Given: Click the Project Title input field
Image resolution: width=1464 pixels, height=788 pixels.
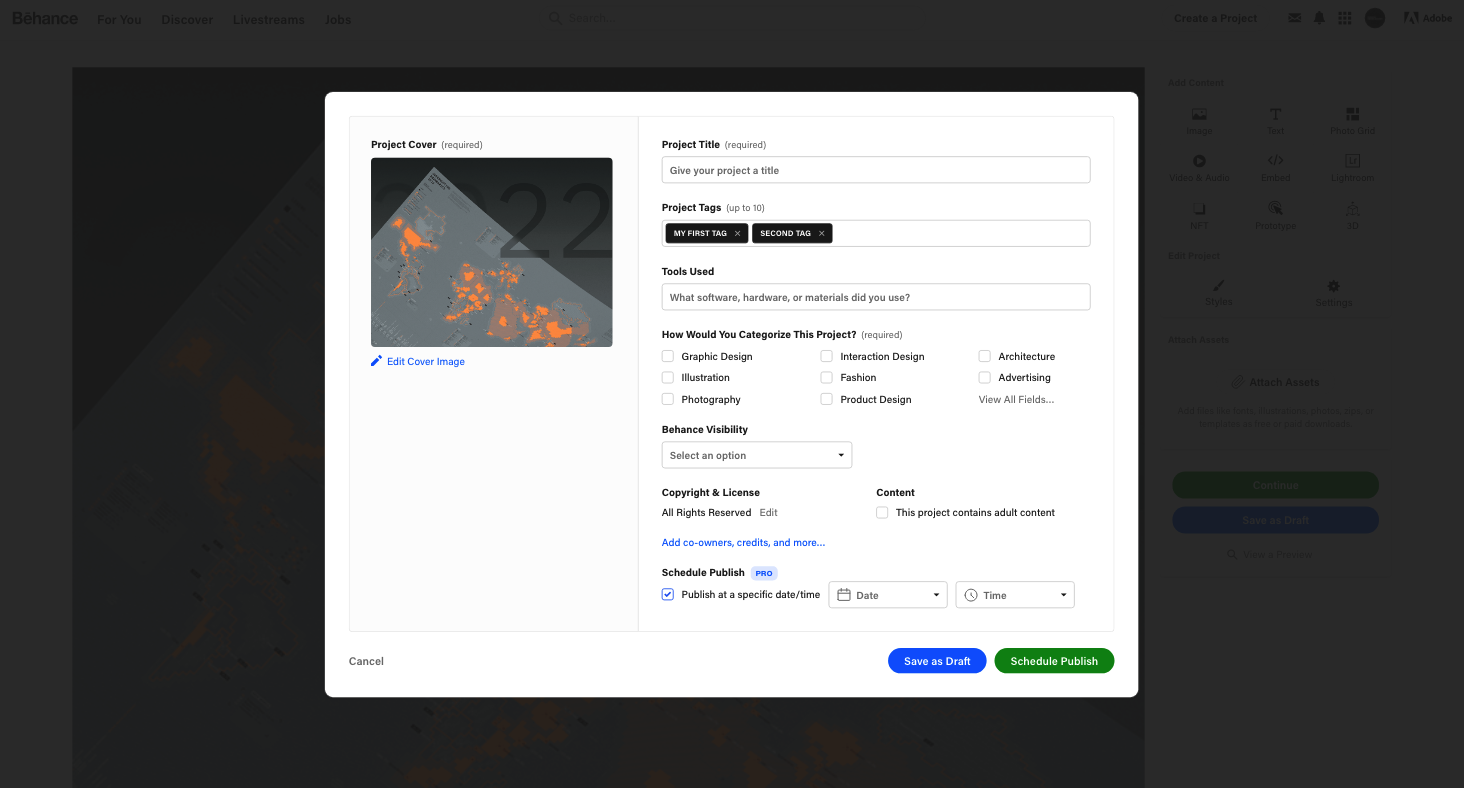Looking at the screenshot, I should point(875,169).
